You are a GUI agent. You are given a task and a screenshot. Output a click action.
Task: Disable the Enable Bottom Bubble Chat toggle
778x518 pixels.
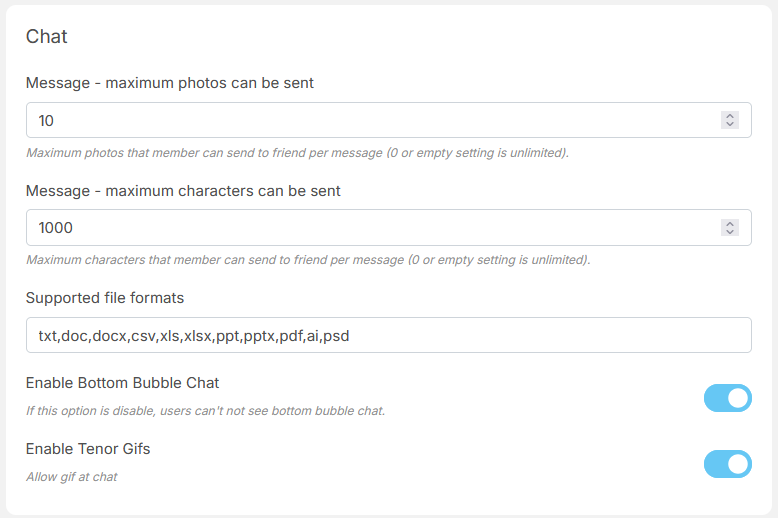click(x=727, y=398)
